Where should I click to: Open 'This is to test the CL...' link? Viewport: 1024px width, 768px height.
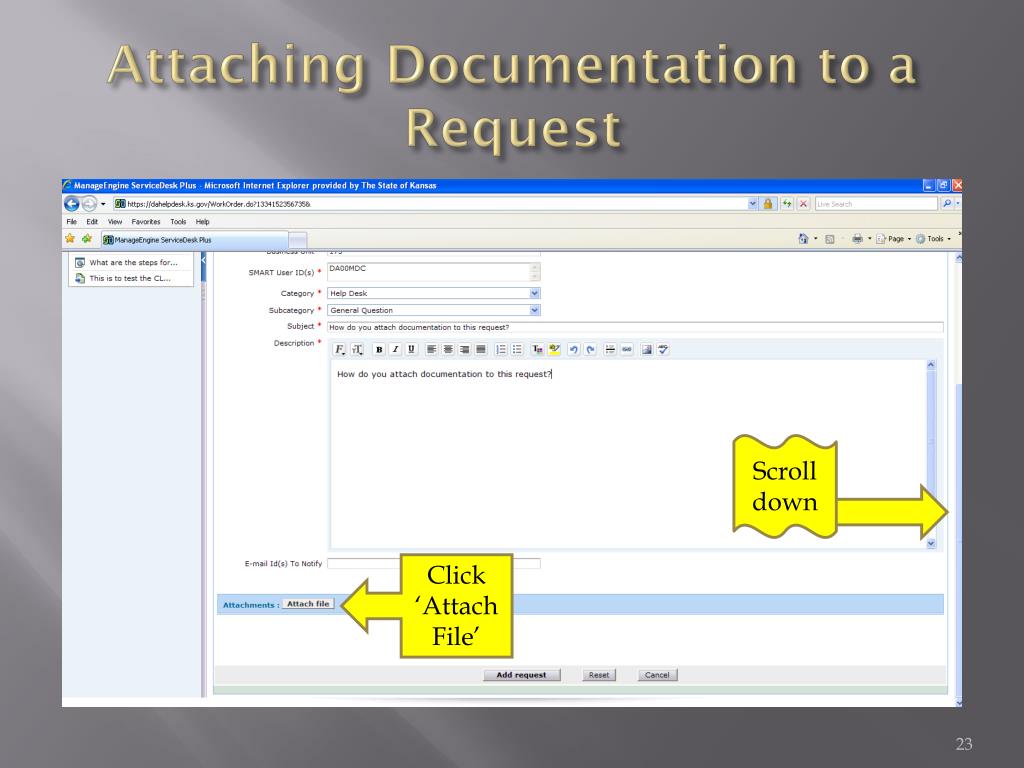pos(130,278)
